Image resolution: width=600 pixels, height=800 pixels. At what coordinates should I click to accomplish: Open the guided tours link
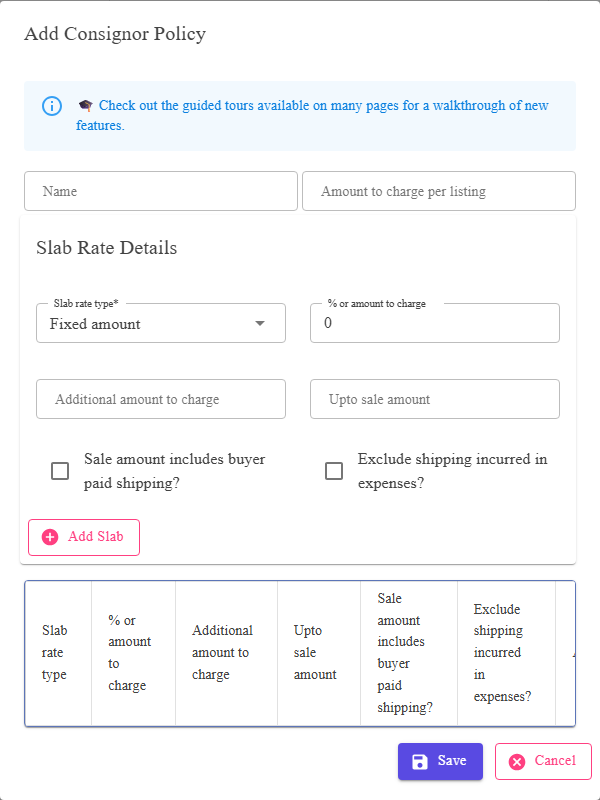coord(312,115)
